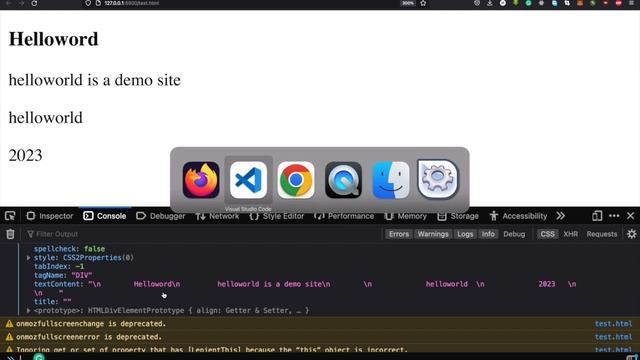This screenshot has height=360, width=640.
Task: Choose Google Chrome in the app switcher
Action: 296,180
